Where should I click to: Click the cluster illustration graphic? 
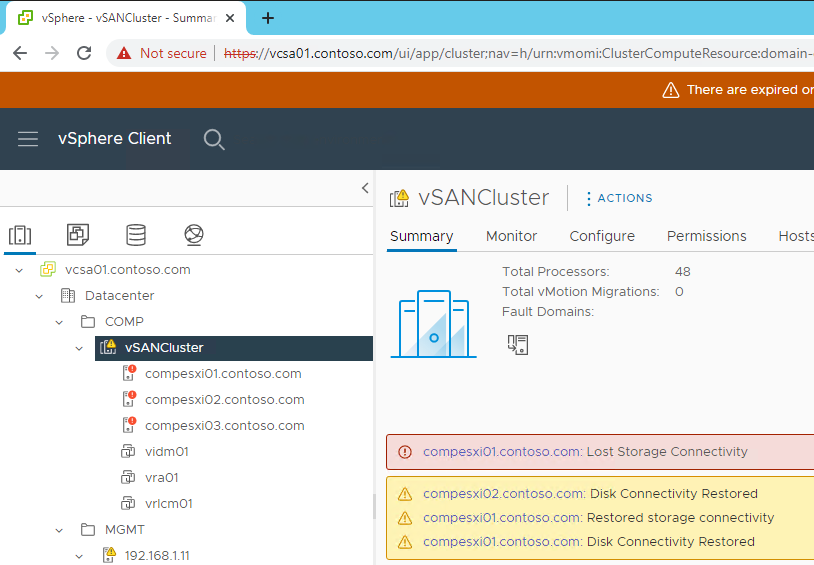433,324
